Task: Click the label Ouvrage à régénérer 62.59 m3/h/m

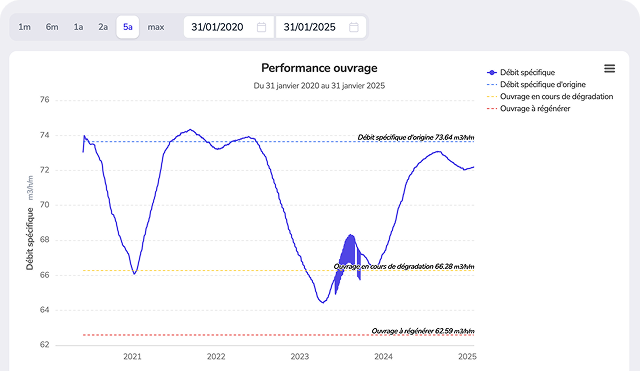Action: click(422, 331)
